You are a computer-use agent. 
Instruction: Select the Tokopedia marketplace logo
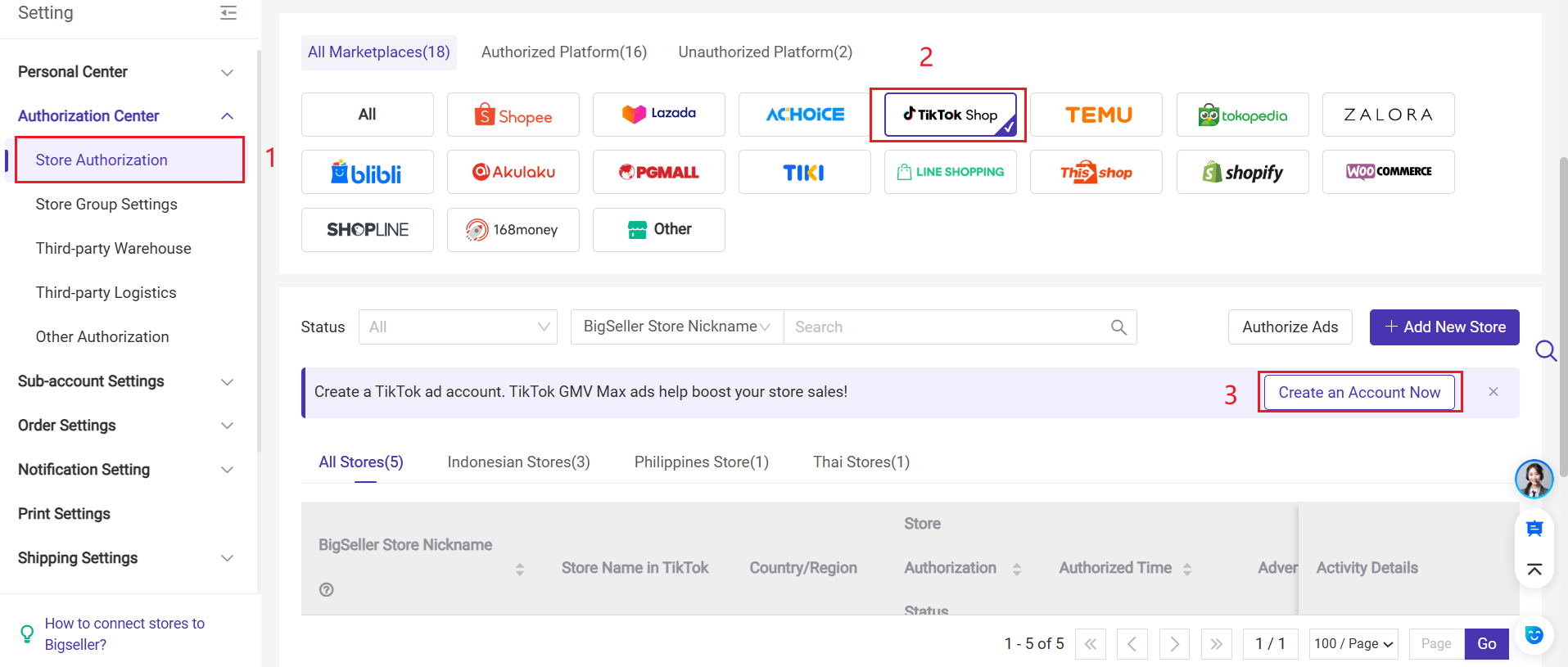(x=1243, y=115)
